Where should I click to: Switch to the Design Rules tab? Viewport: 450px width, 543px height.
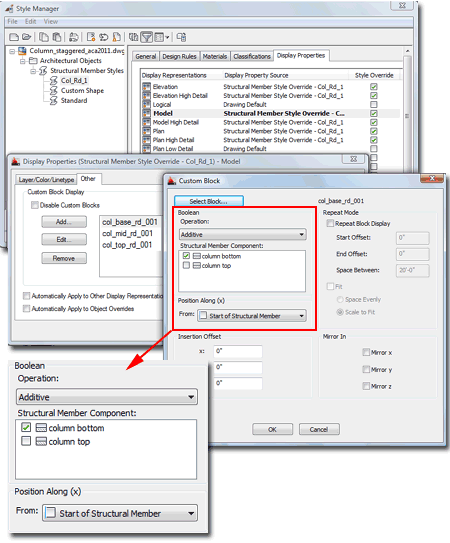coord(179,56)
